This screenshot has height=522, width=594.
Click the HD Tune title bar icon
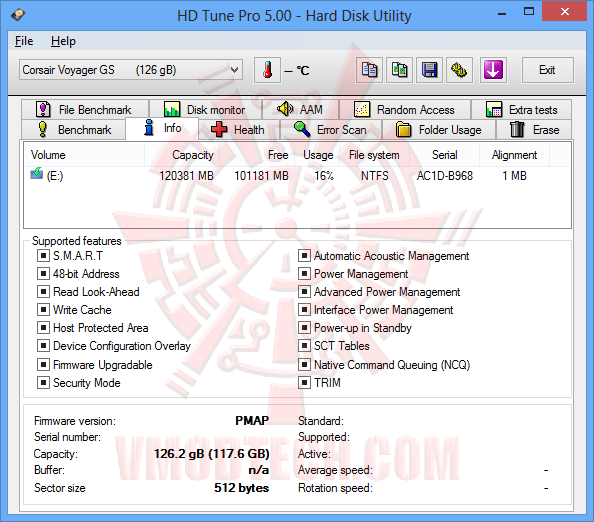click(18, 15)
